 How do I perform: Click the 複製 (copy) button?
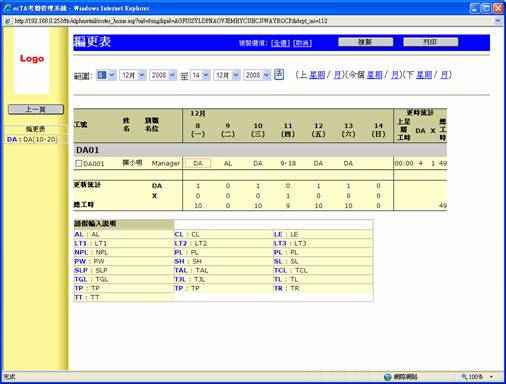[x=366, y=42]
